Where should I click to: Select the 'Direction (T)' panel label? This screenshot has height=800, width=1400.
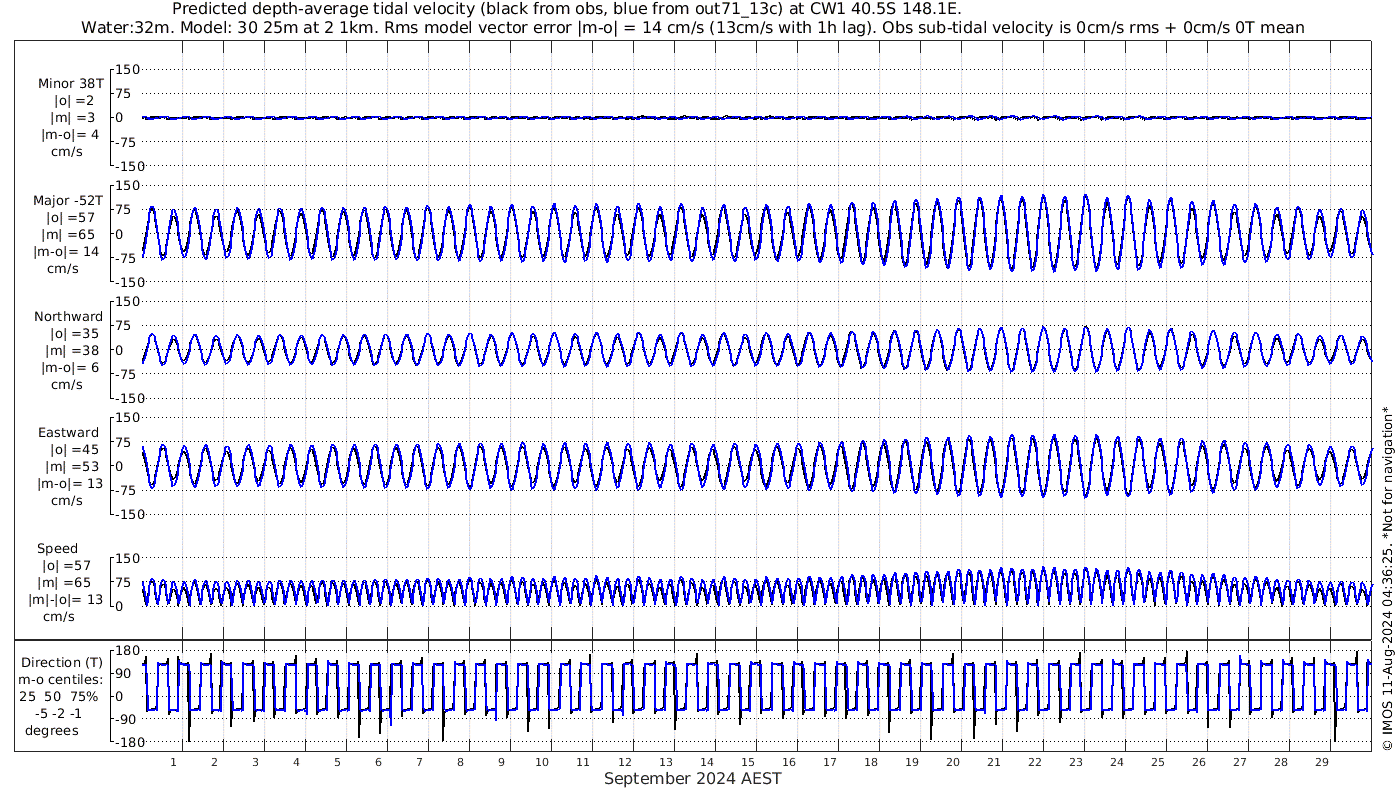click(62, 663)
